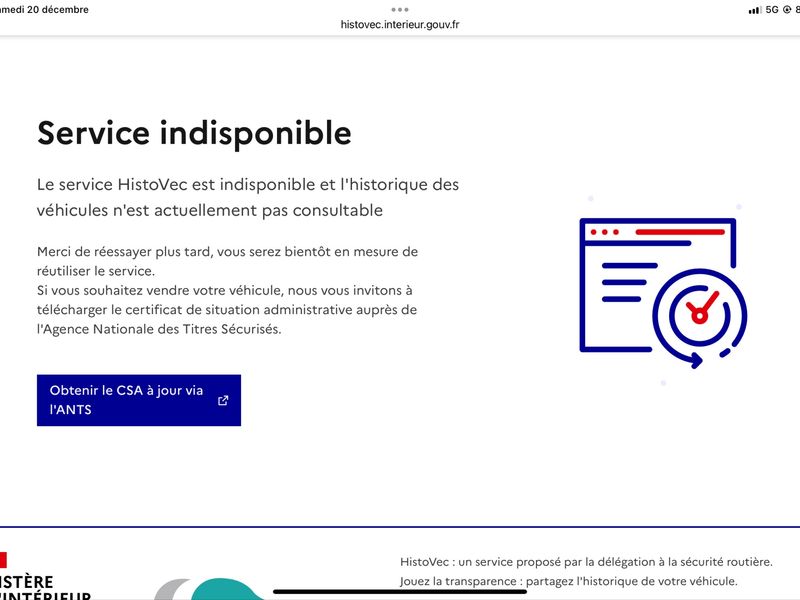Viewport: 800px width, 600px height.
Task: Click the browser window with clock illustration
Action: pyautogui.click(x=663, y=293)
